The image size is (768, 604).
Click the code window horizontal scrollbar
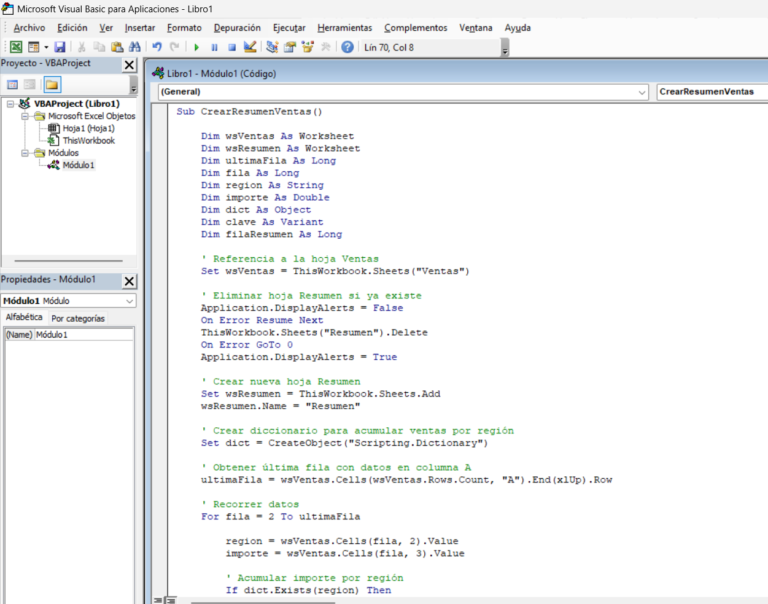click(263, 602)
